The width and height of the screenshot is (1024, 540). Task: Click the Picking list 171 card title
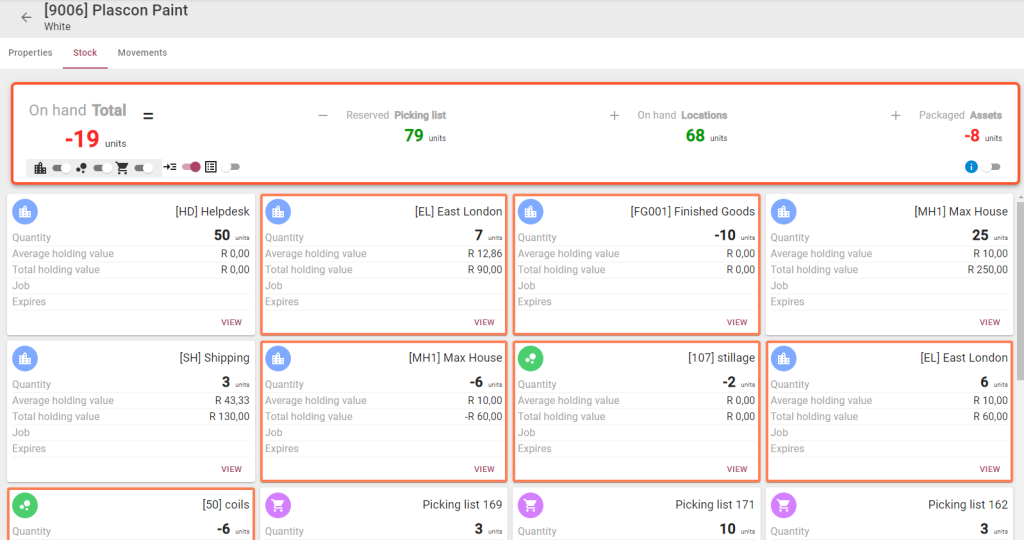coord(714,505)
